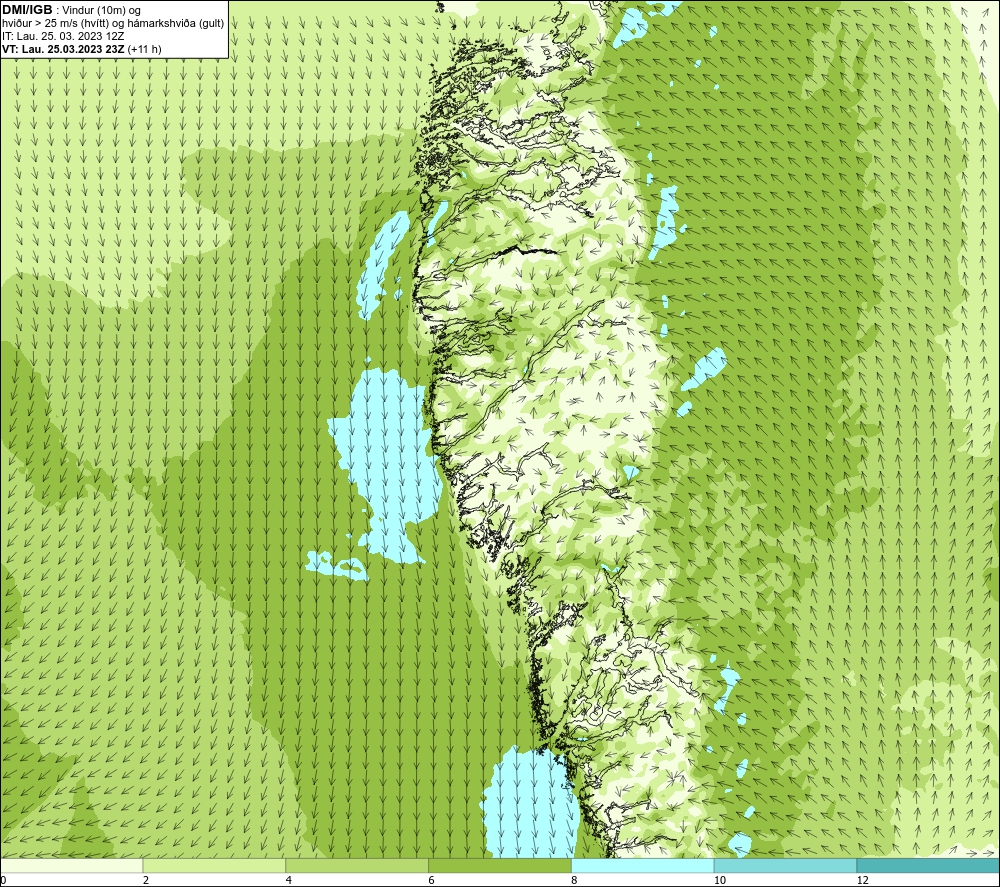The image size is (1000, 887).
Task: Click the 6–8 m/s darker green swatch
Action: (500, 865)
